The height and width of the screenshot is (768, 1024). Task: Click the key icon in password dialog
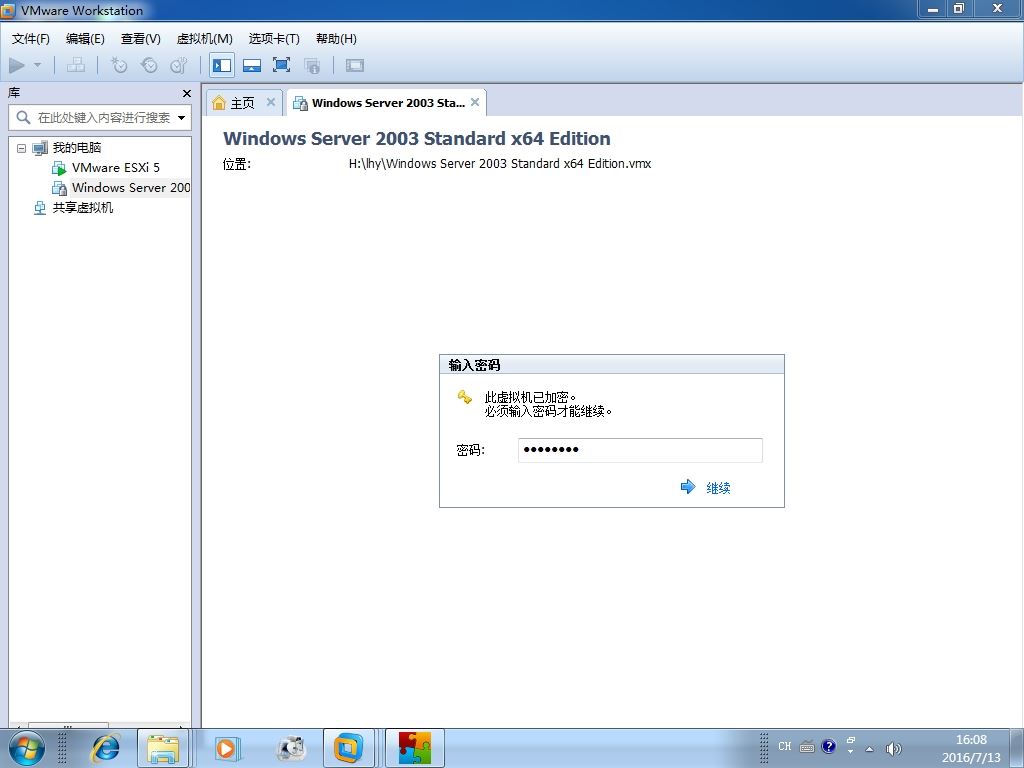coord(464,396)
